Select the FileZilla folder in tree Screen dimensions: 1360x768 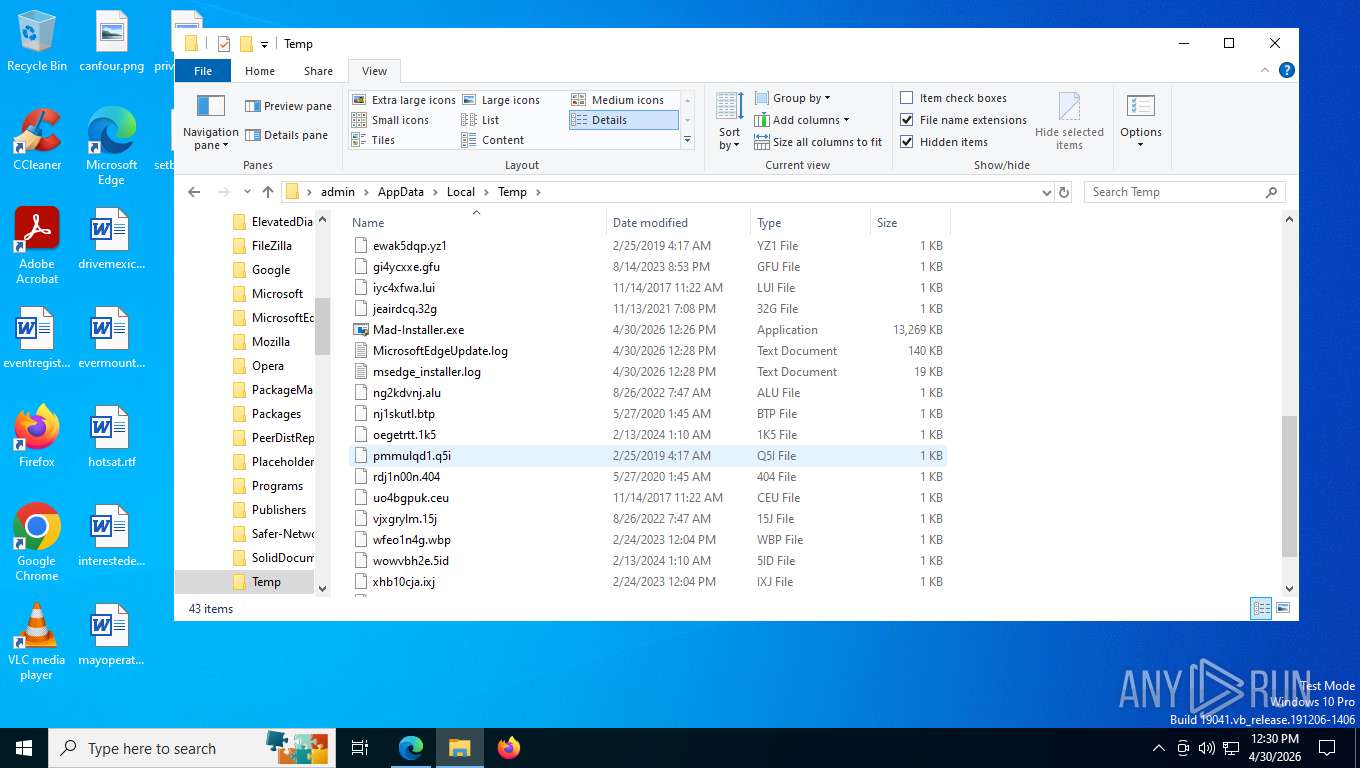272,246
